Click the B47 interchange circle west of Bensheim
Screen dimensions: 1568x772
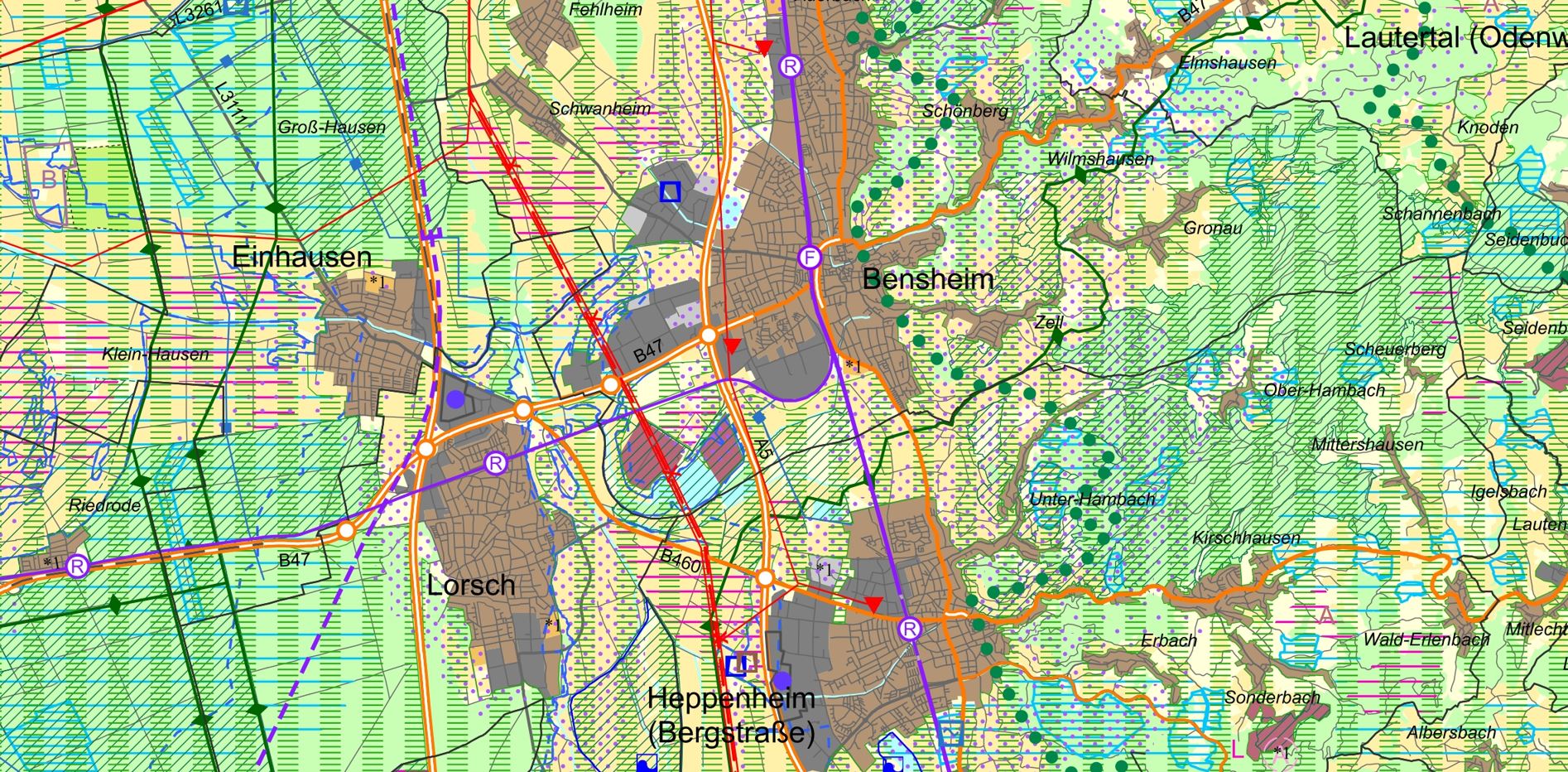(x=709, y=335)
